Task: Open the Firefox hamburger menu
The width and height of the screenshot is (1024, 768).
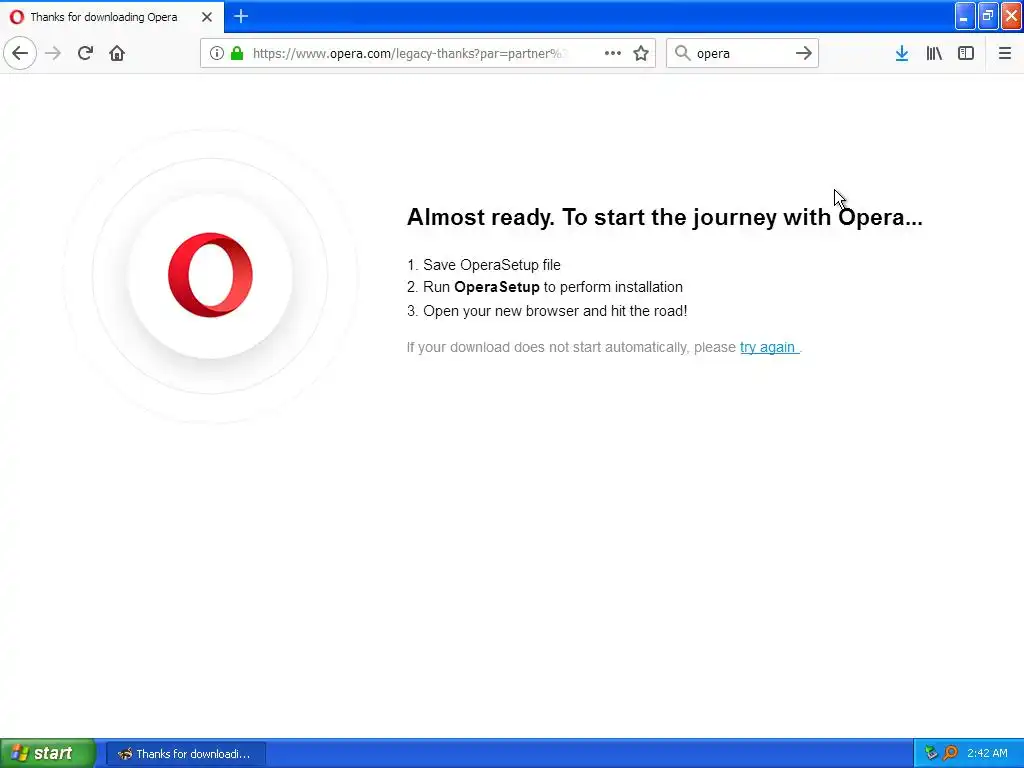Action: click(1005, 53)
